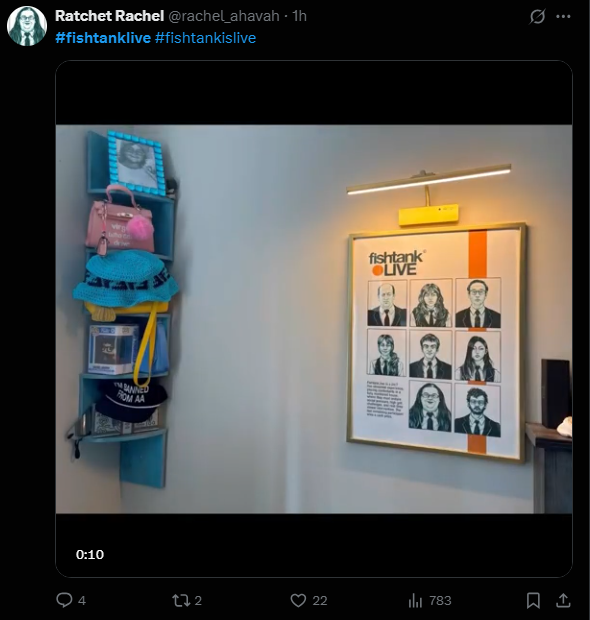The height and width of the screenshot is (620, 590).
Task: Open the three-dot more options menu
Action: click(x=563, y=17)
